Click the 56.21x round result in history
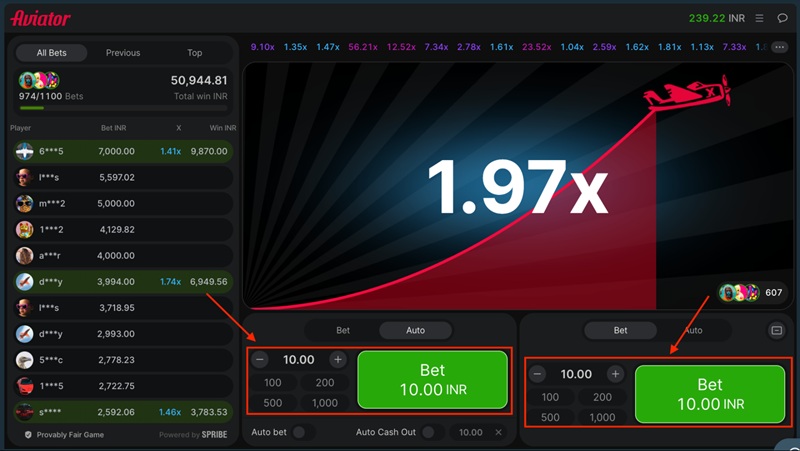This screenshot has height=451, width=800. click(x=363, y=47)
